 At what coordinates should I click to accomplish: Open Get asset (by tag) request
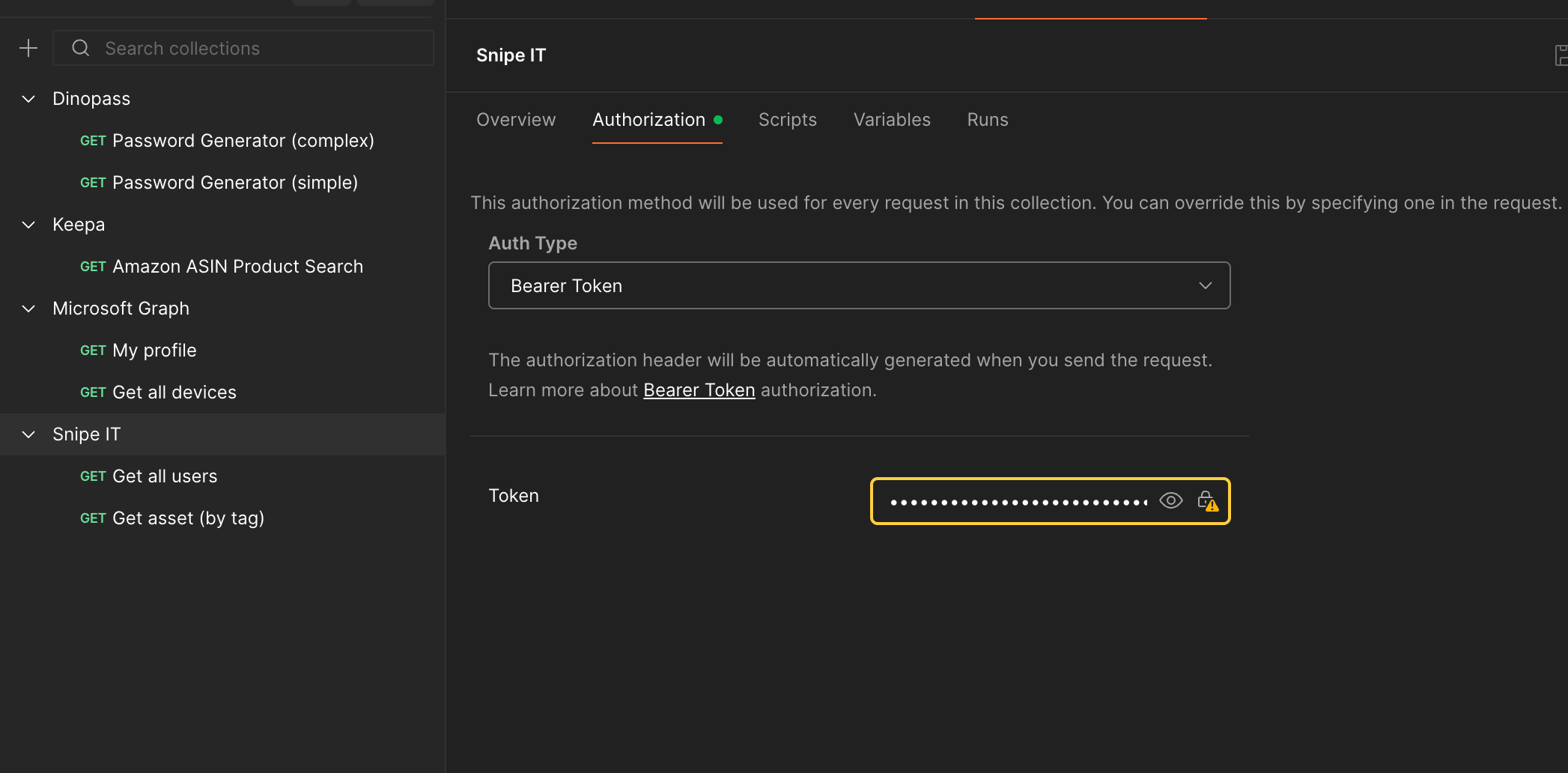click(x=172, y=518)
